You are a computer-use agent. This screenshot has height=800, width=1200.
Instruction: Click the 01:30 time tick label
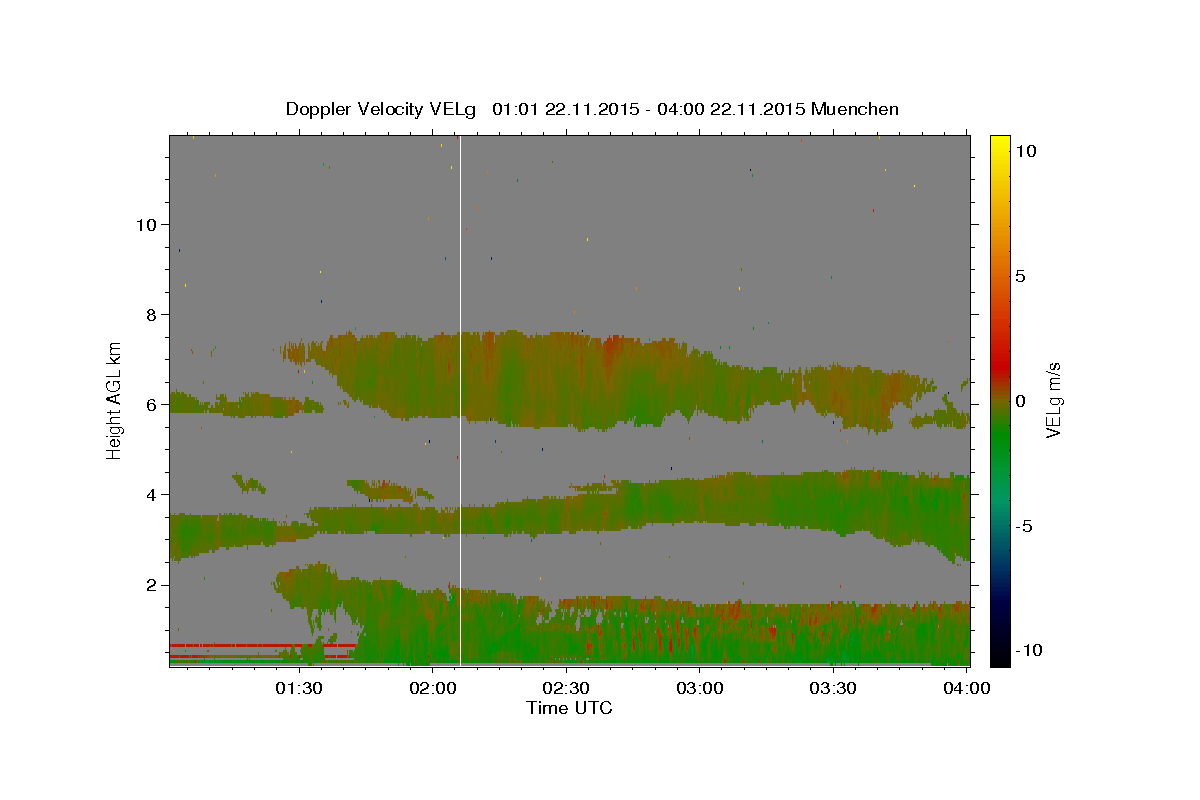(298, 688)
